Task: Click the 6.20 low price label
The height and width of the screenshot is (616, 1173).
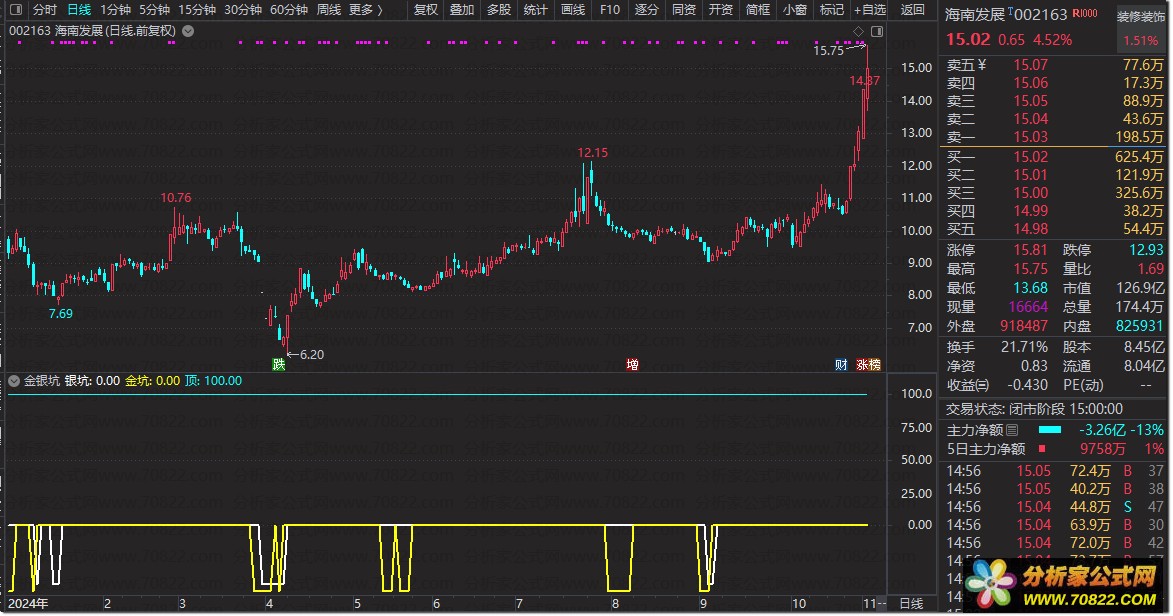Action: tap(312, 355)
